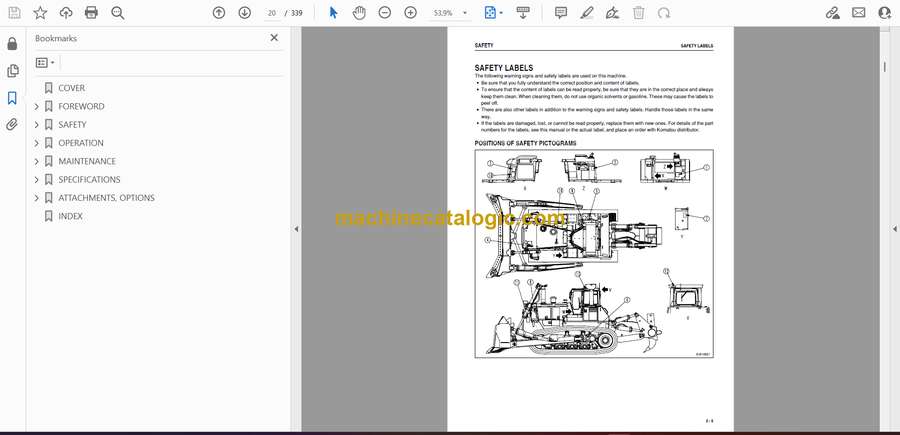Edit the current page number field
The image size is (900, 435).
click(x=272, y=13)
